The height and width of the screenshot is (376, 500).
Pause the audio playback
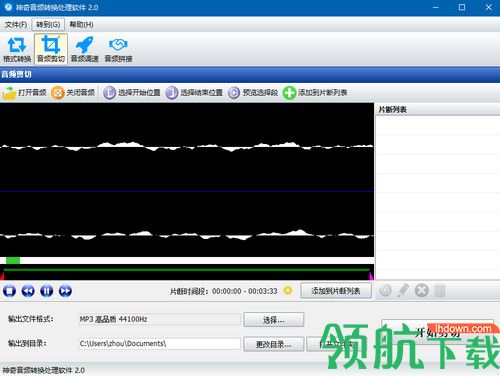[x=46, y=291]
